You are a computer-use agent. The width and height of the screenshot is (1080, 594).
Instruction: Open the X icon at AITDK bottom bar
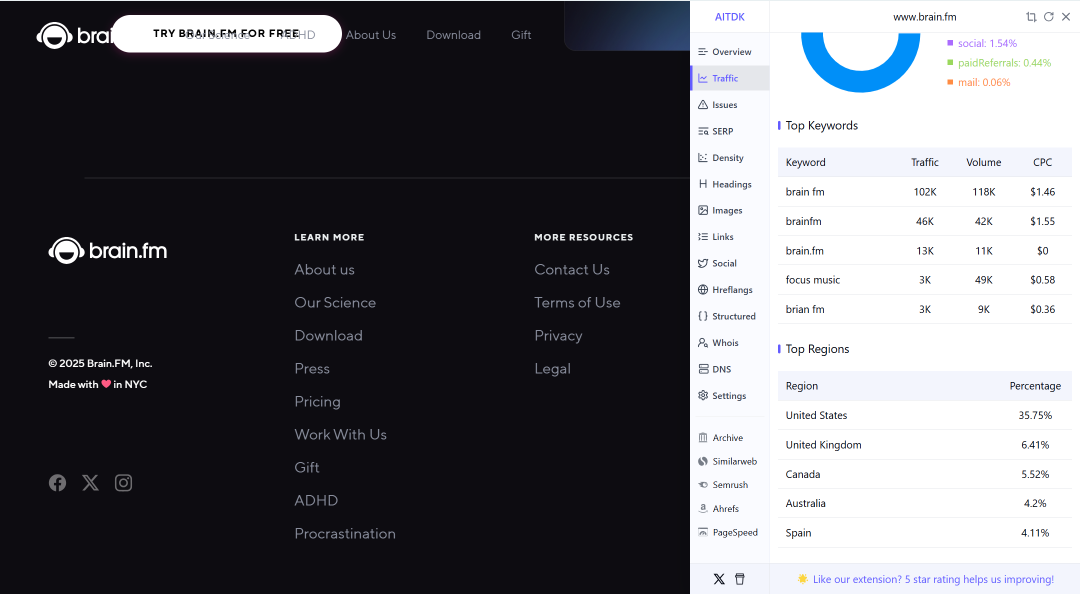click(719, 579)
